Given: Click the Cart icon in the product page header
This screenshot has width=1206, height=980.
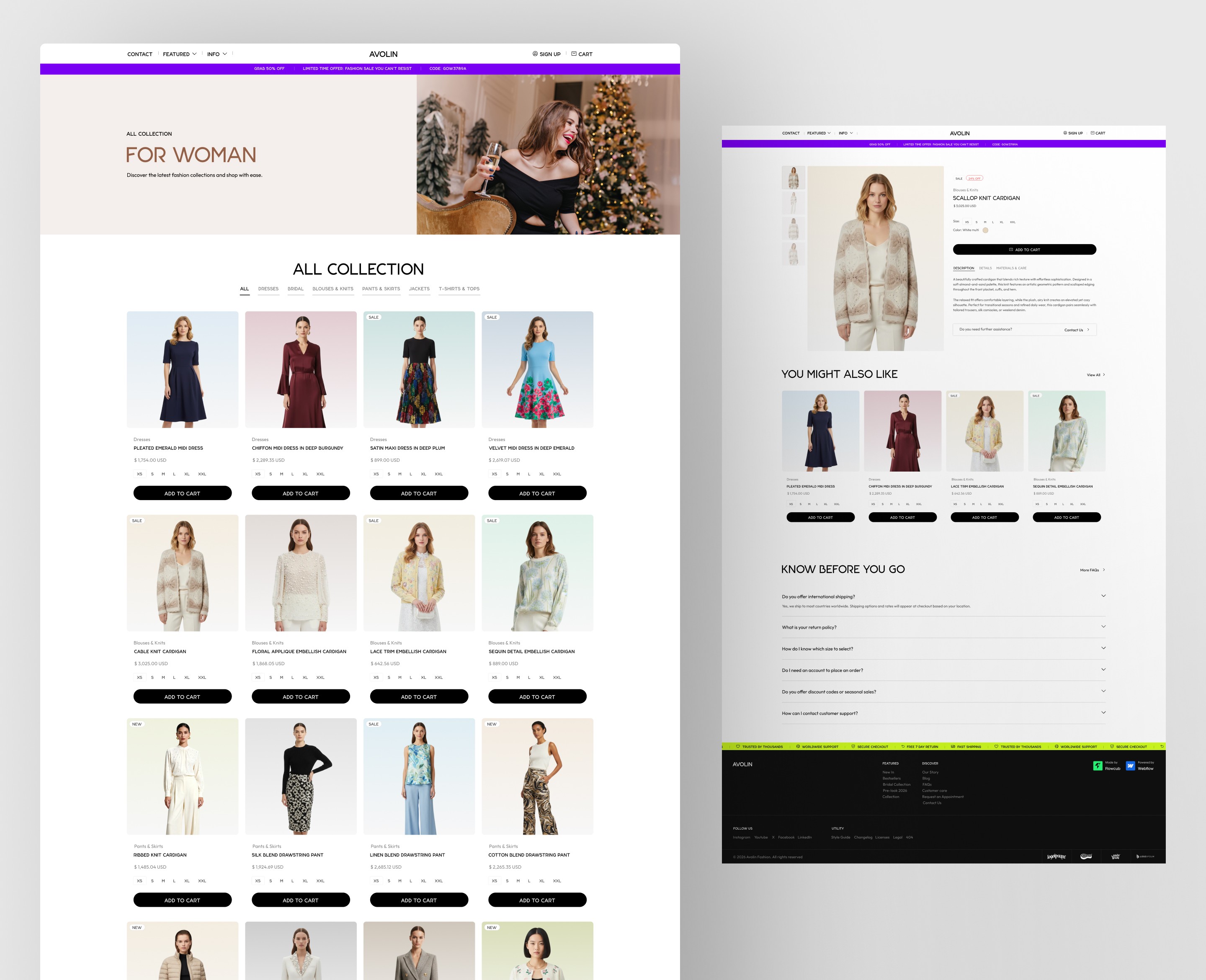Looking at the screenshot, I should pyautogui.click(x=1093, y=133).
